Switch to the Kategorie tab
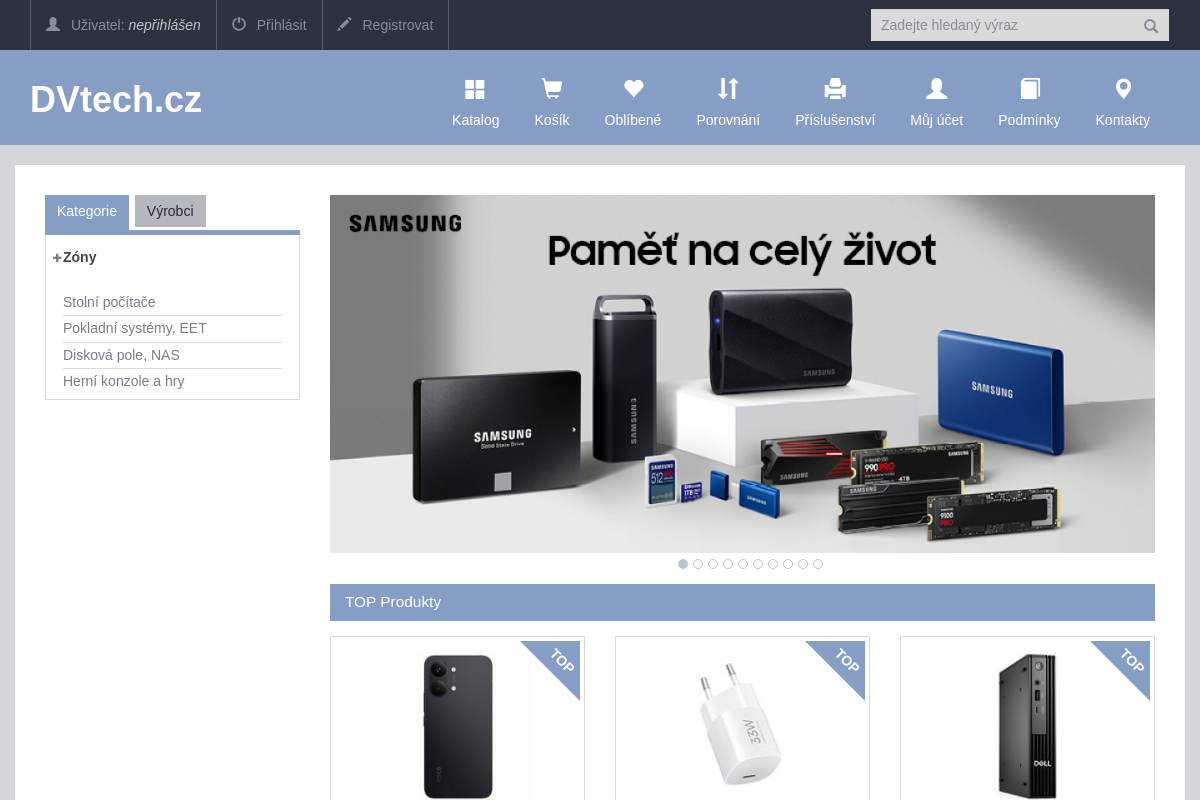Viewport: 1200px width, 800px height. point(87,211)
